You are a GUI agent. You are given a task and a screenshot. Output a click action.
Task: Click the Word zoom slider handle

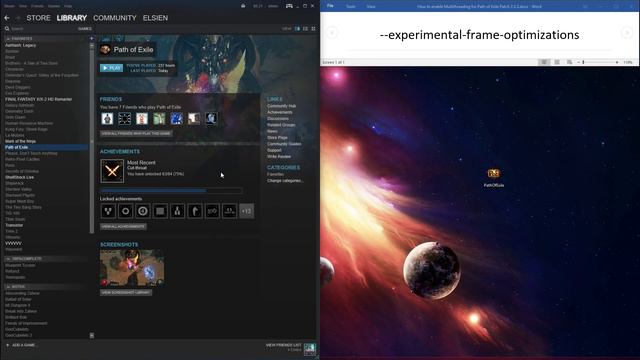click(x=583, y=62)
